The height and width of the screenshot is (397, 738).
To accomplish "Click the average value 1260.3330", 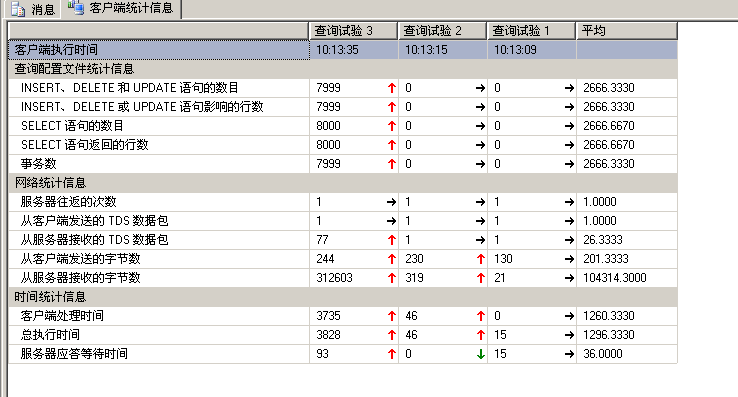I will pyautogui.click(x=609, y=316).
